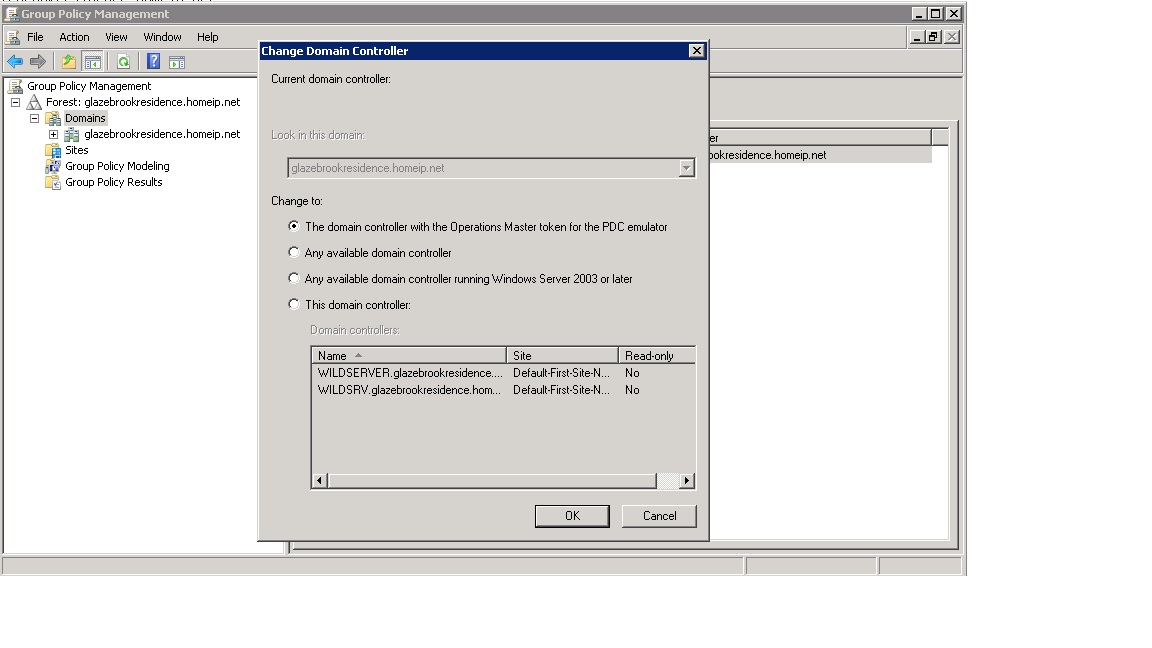This screenshot has height=648, width=1152.
Task: Click the Back navigation arrow icon
Action: coord(15,61)
